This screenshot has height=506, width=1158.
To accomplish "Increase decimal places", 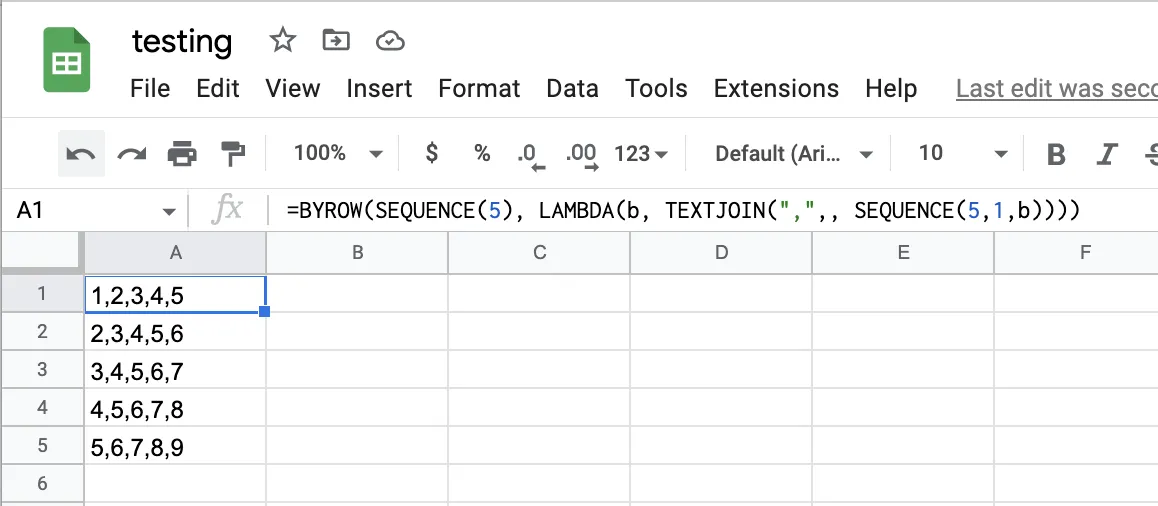I will click(x=581, y=154).
